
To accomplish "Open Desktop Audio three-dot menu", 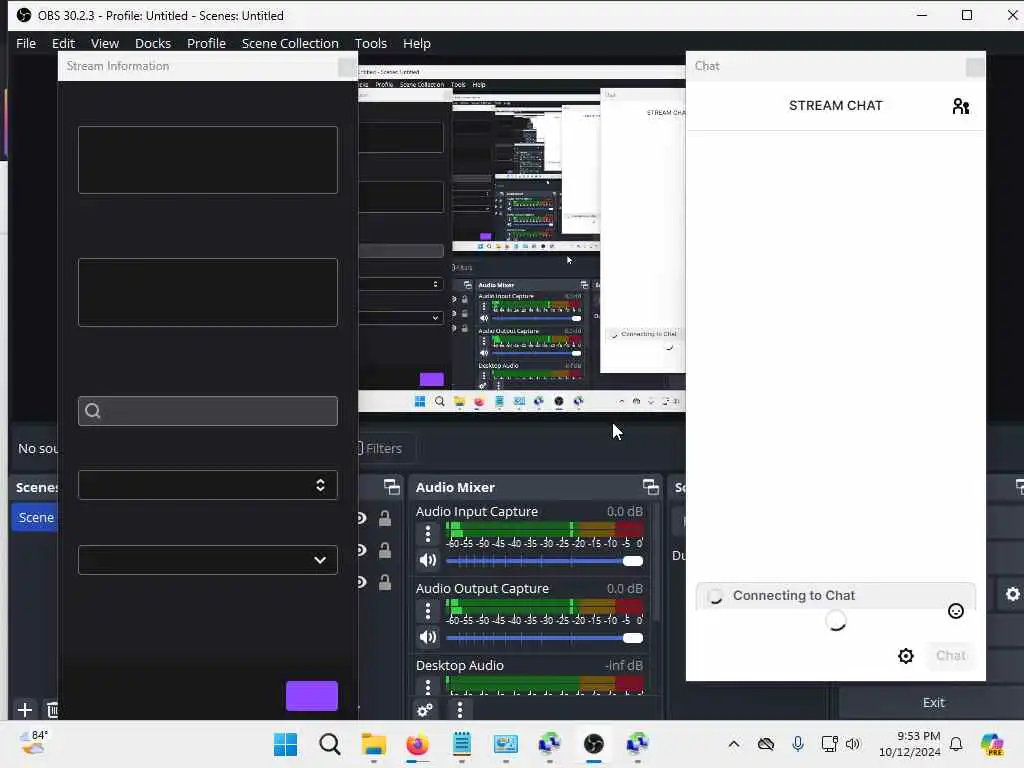I will click(x=428, y=687).
